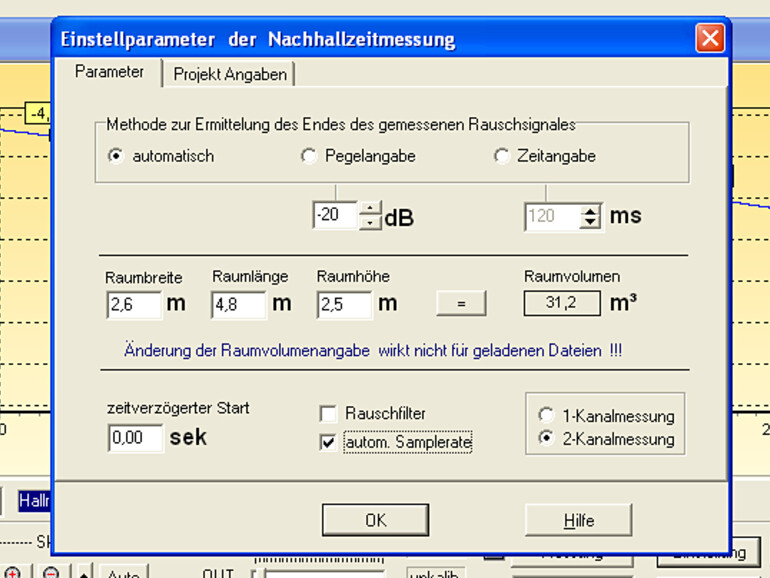The image size is (770, 578).
Task: Close the Einstellparameter dialog
Action: (x=710, y=38)
